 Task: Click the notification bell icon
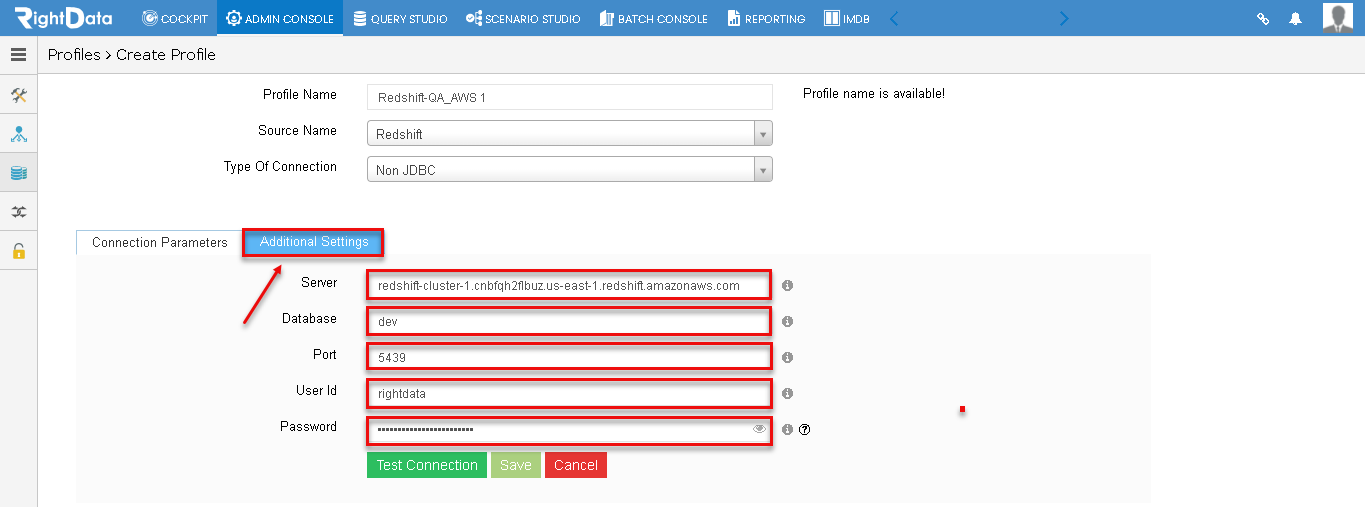1296,18
